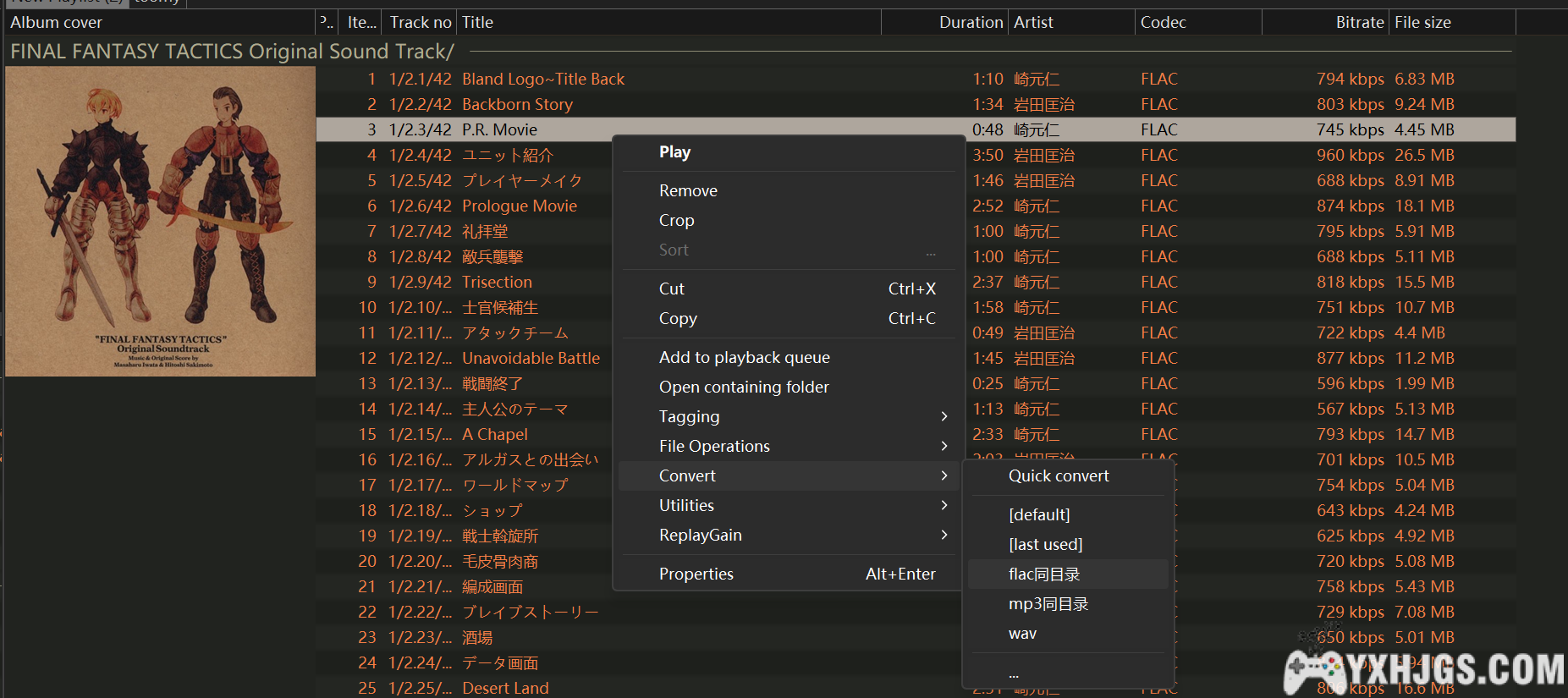Add track to playback queue
1568x698 pixels.
tap(744, 358)
